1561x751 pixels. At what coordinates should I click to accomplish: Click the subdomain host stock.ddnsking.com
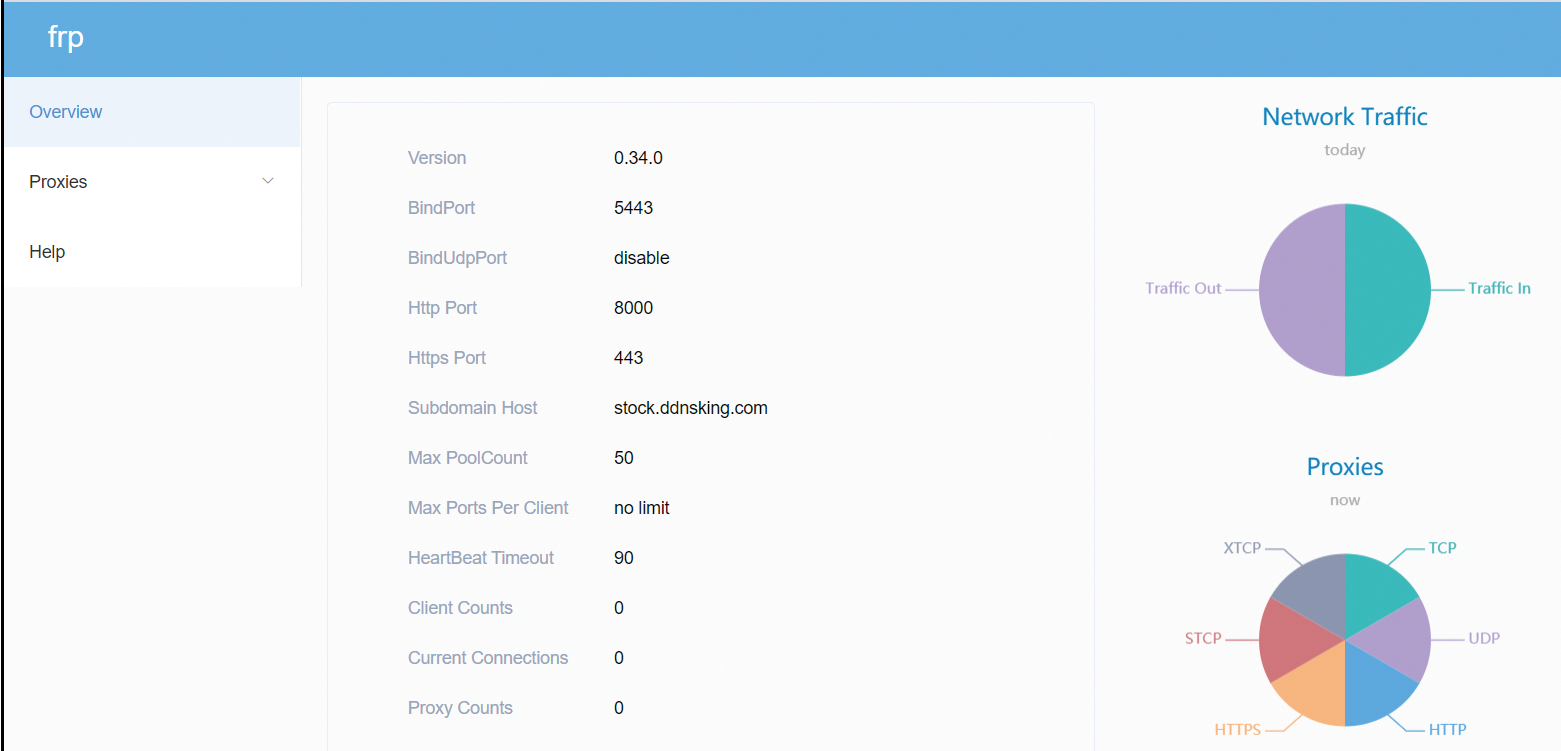click(691, 408)
